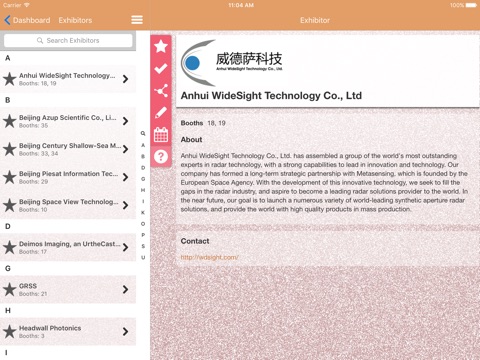
Task: Mark exhibitor visited with checkmark icon
Action: pos(161,69)
